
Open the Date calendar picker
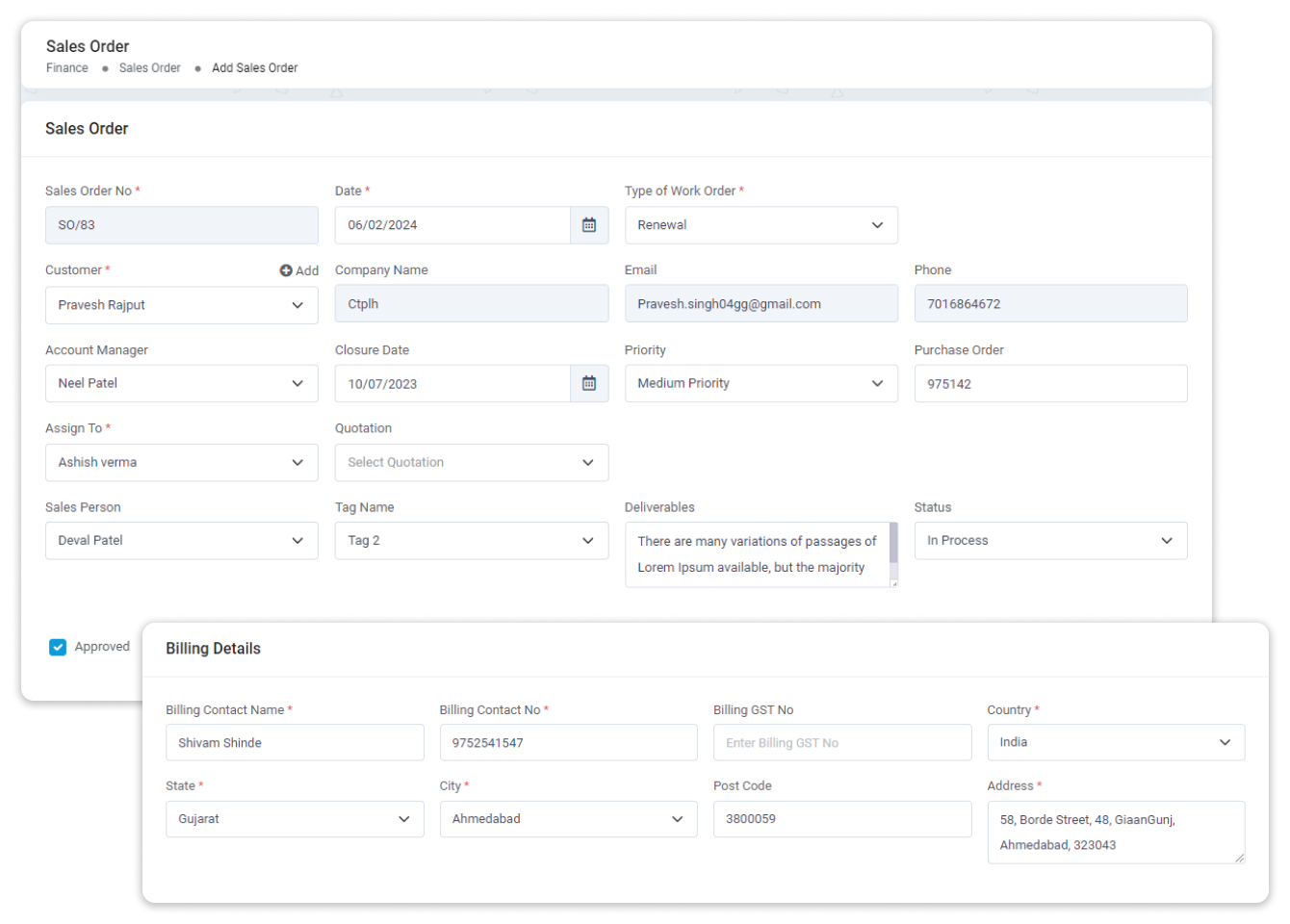point(590,224)
